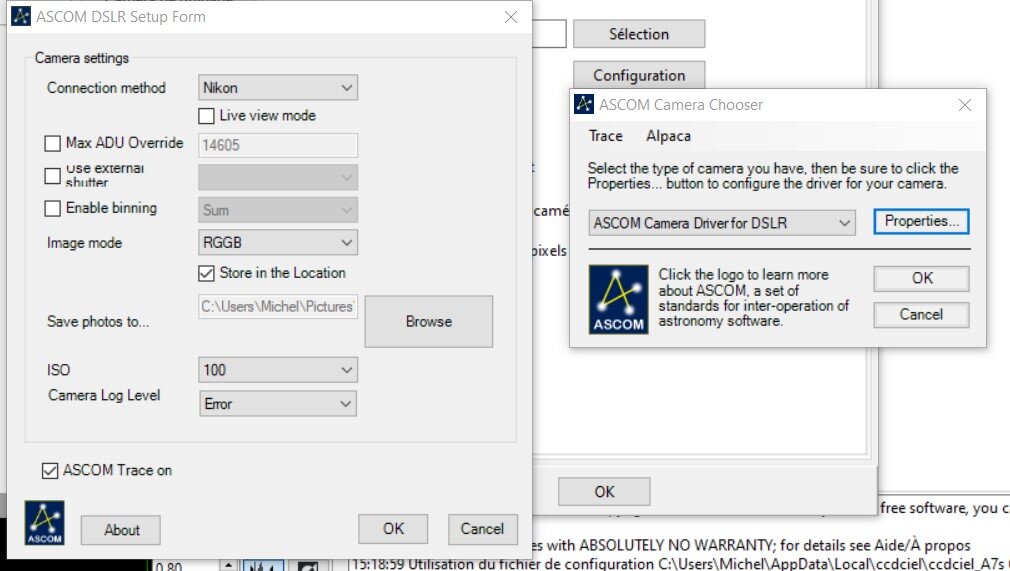Click Properties... in Camera Chooser
Image resolution: width=1010 pixels, height=571 pixels.
pos(921,222)
